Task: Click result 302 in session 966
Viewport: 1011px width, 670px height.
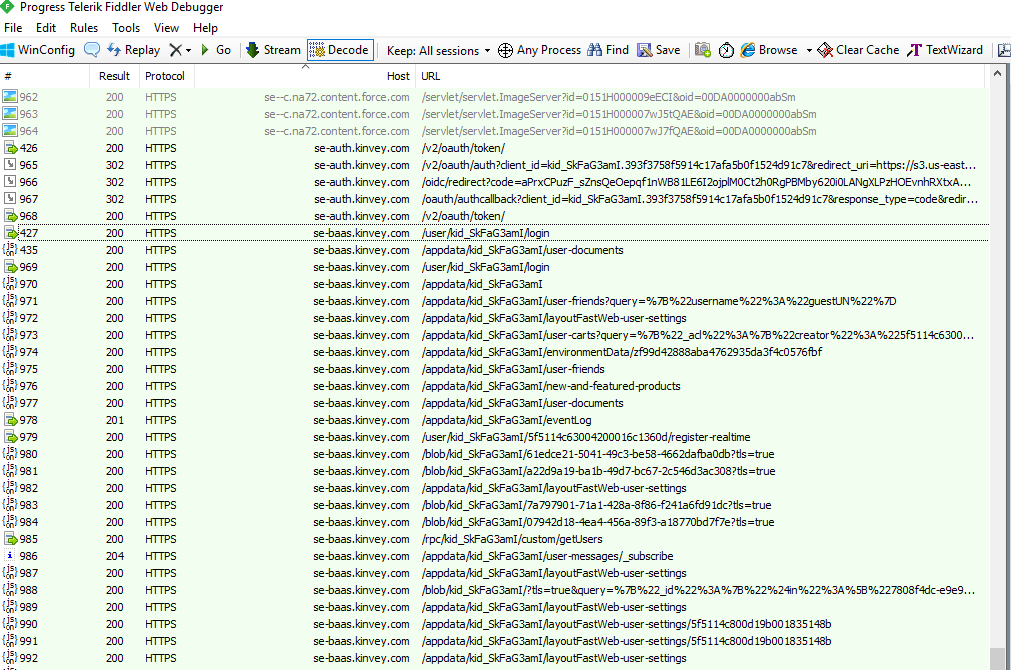Action: pyautogui.click(x=115, y=182)
